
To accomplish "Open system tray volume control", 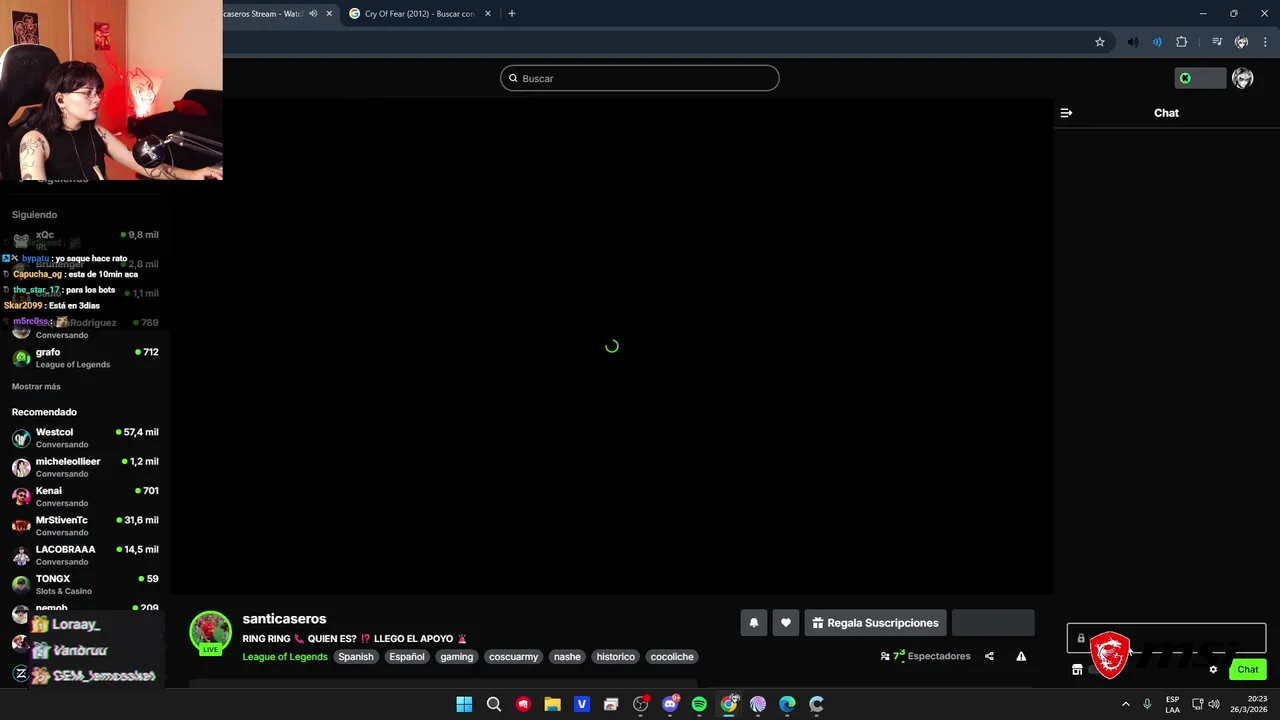I will [x=1214, y=704].
